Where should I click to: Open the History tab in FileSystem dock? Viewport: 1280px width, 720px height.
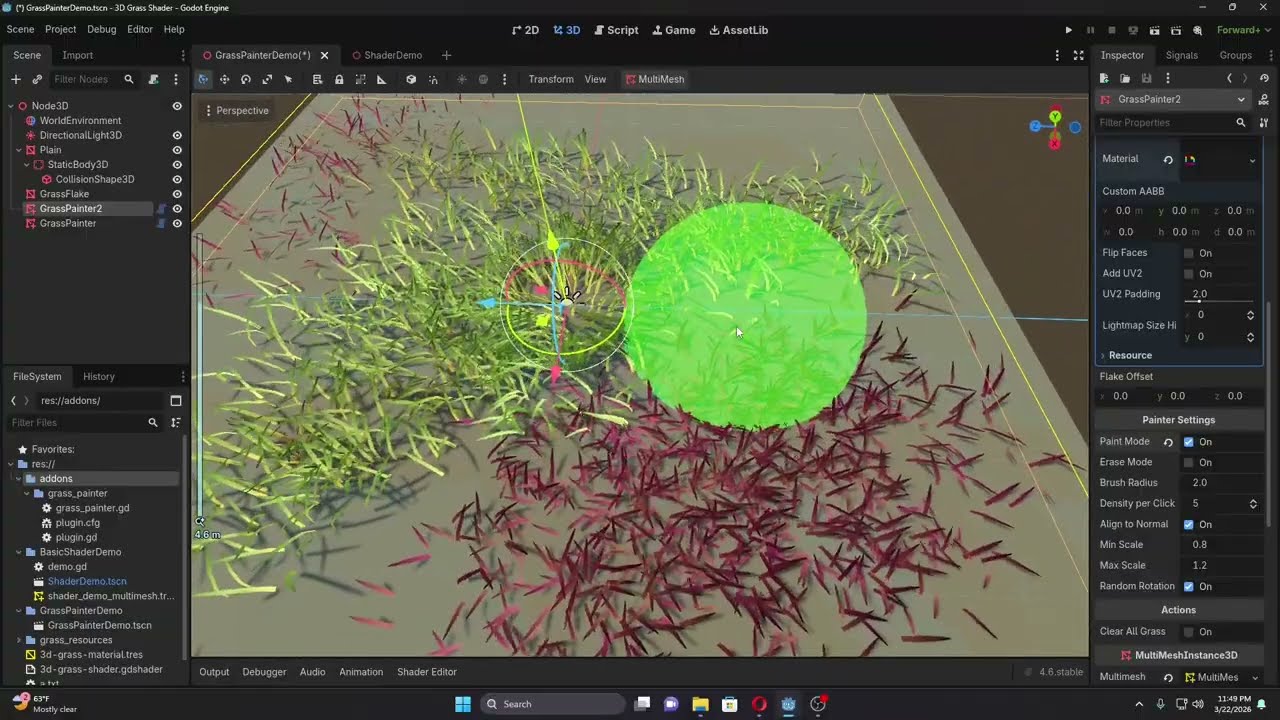click(99, 376)
